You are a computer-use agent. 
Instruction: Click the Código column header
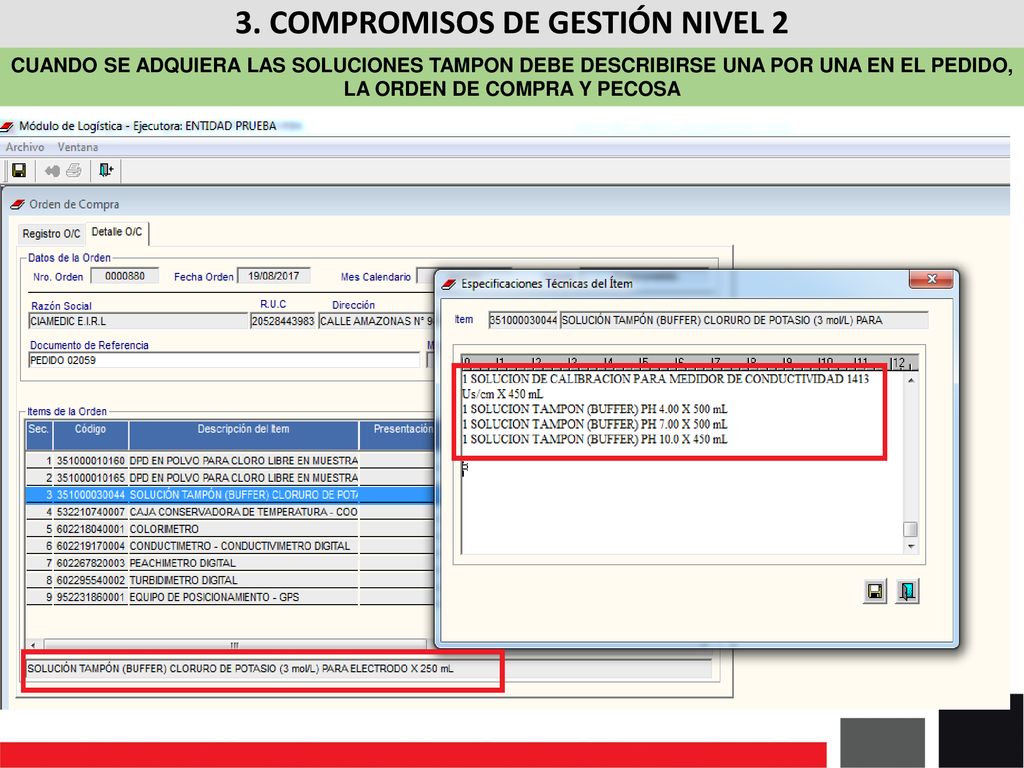tap(90, 435)
